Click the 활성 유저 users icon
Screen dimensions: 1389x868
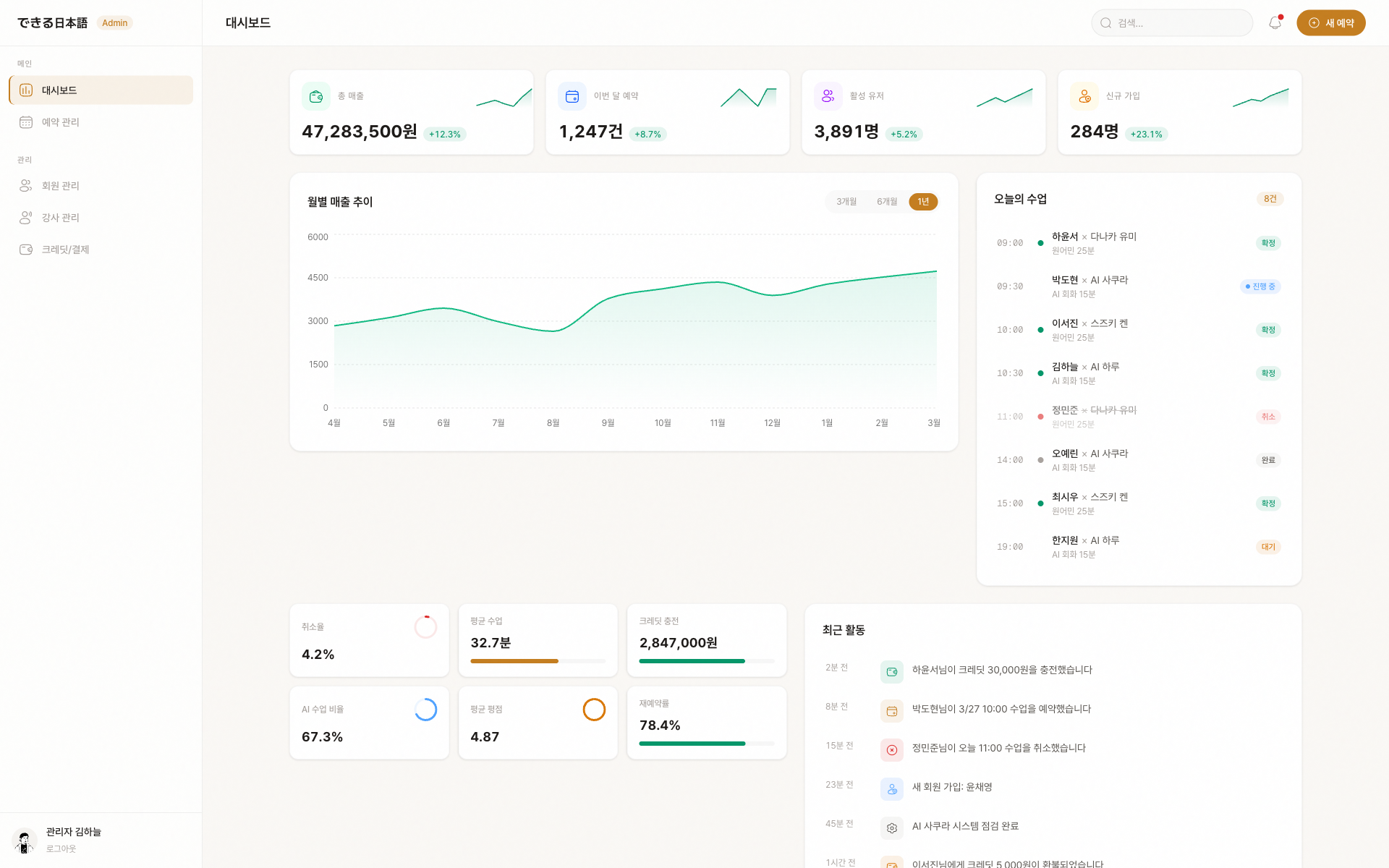point(828,96)
